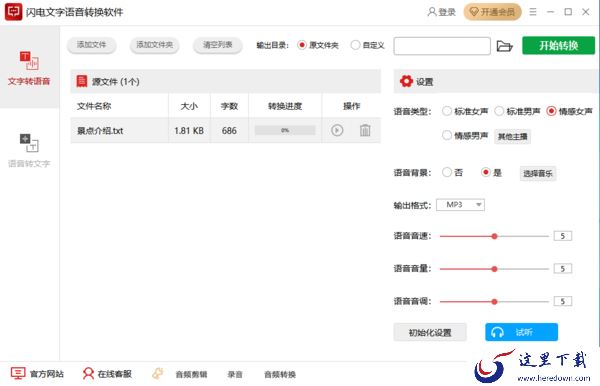Click the 1.81 KB size cell
This screenshot has width=600, height=386.
pyautogui.click(x=189, y=131)
